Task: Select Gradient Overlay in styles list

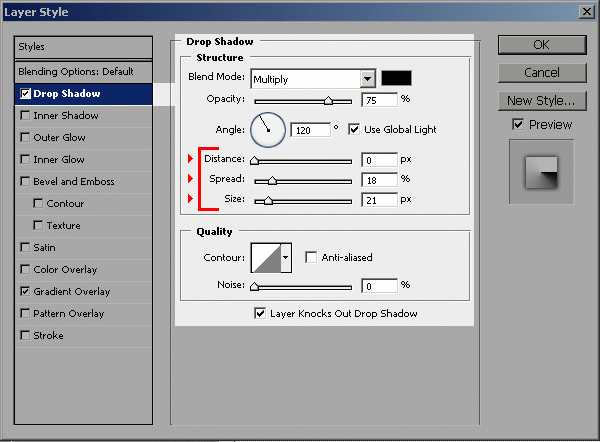Action: point(71,291)
